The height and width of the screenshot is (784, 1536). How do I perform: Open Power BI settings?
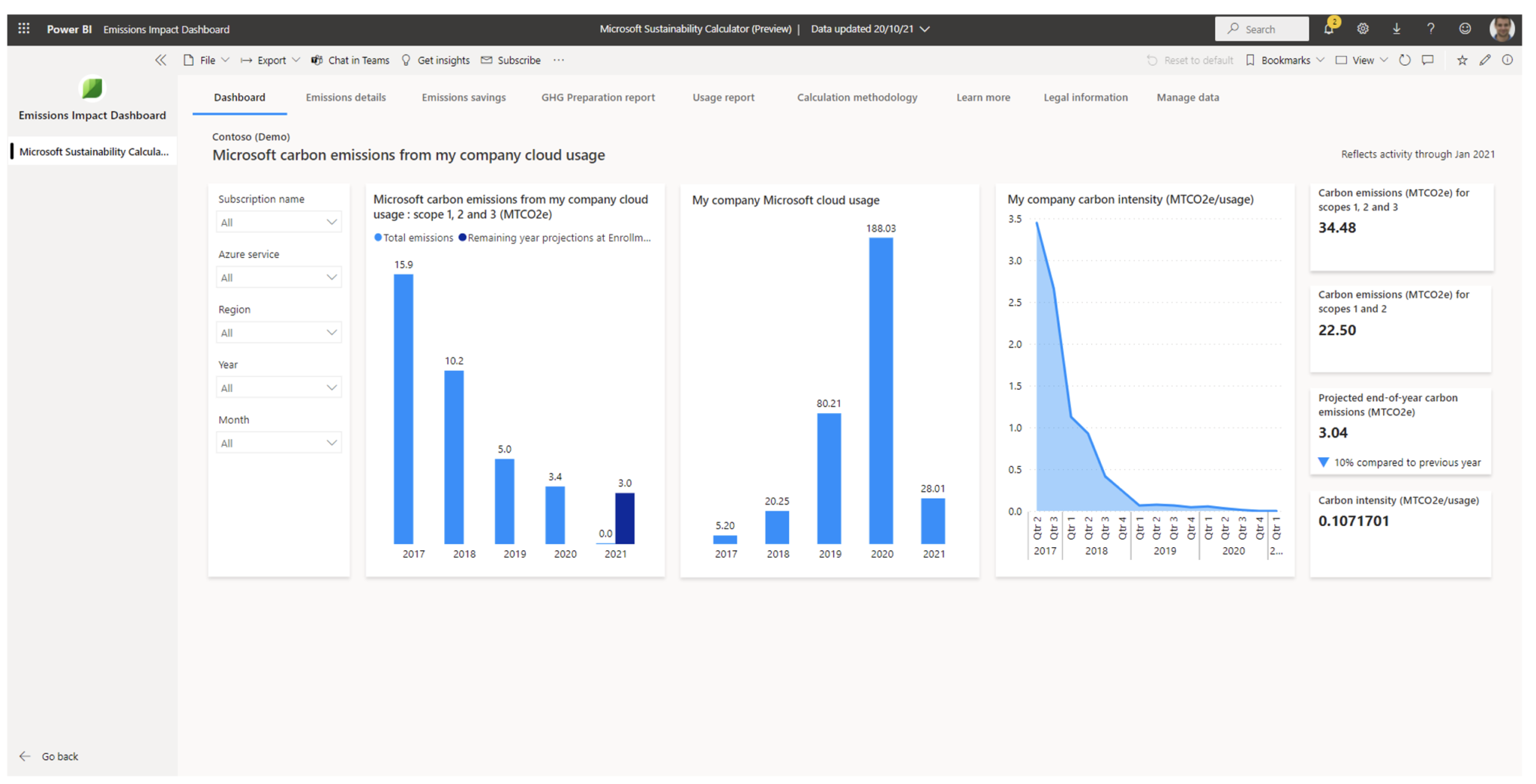[x=1363, y=28]
